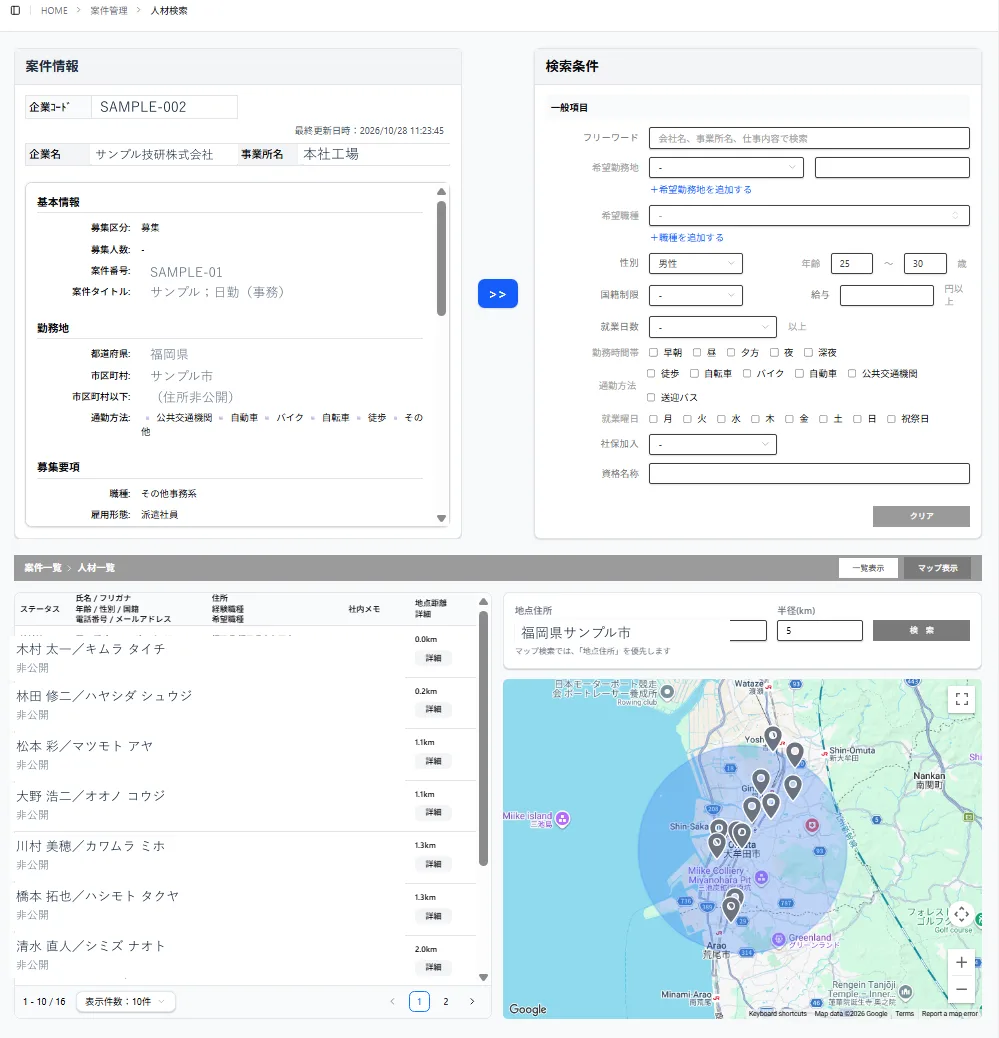Tick the 送迎バス checkbox
The width and height of the screenshot is (999, 1038).
[x=651, y=397]
